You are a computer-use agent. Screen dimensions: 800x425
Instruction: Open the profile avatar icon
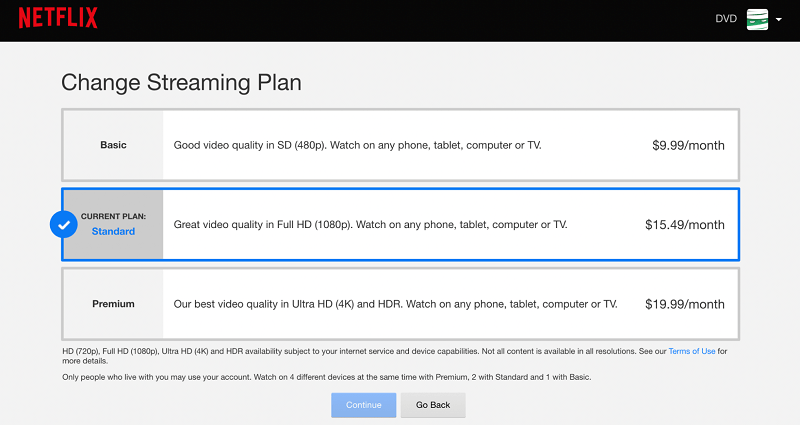pyautogui.click(x=757, y=19)
